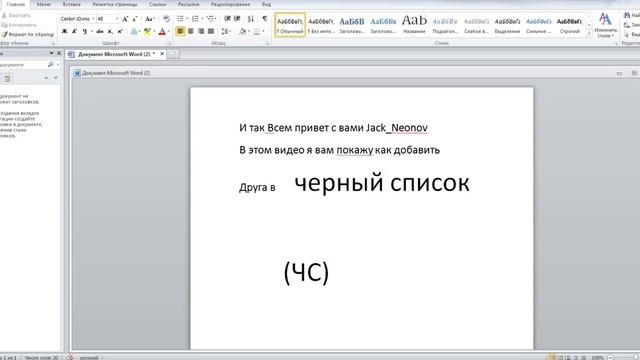Open the Вид ribbon tab
Viewport: 640px width, 360px height.
tap(266, 4)
